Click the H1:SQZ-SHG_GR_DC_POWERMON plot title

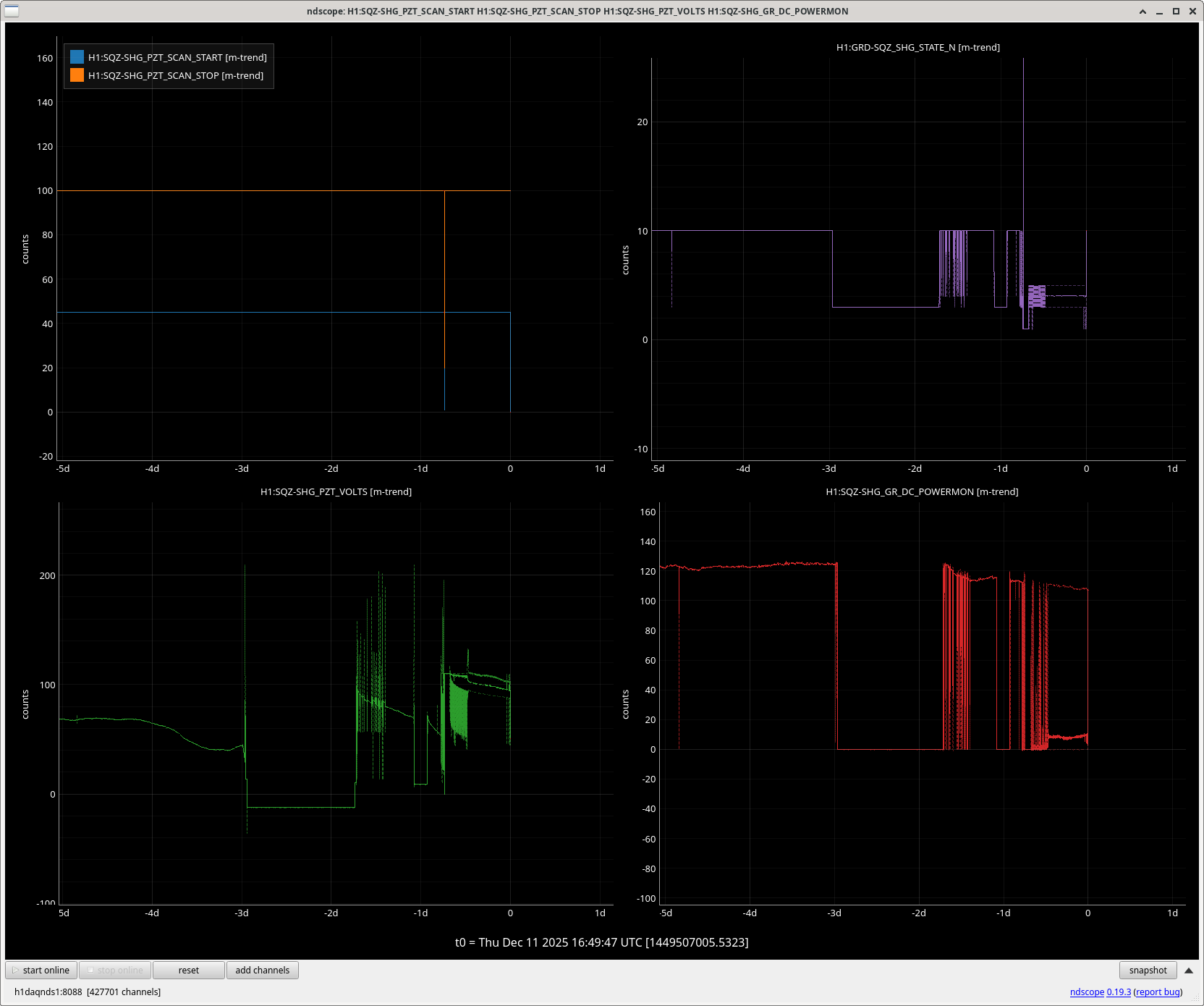[922, 491]
